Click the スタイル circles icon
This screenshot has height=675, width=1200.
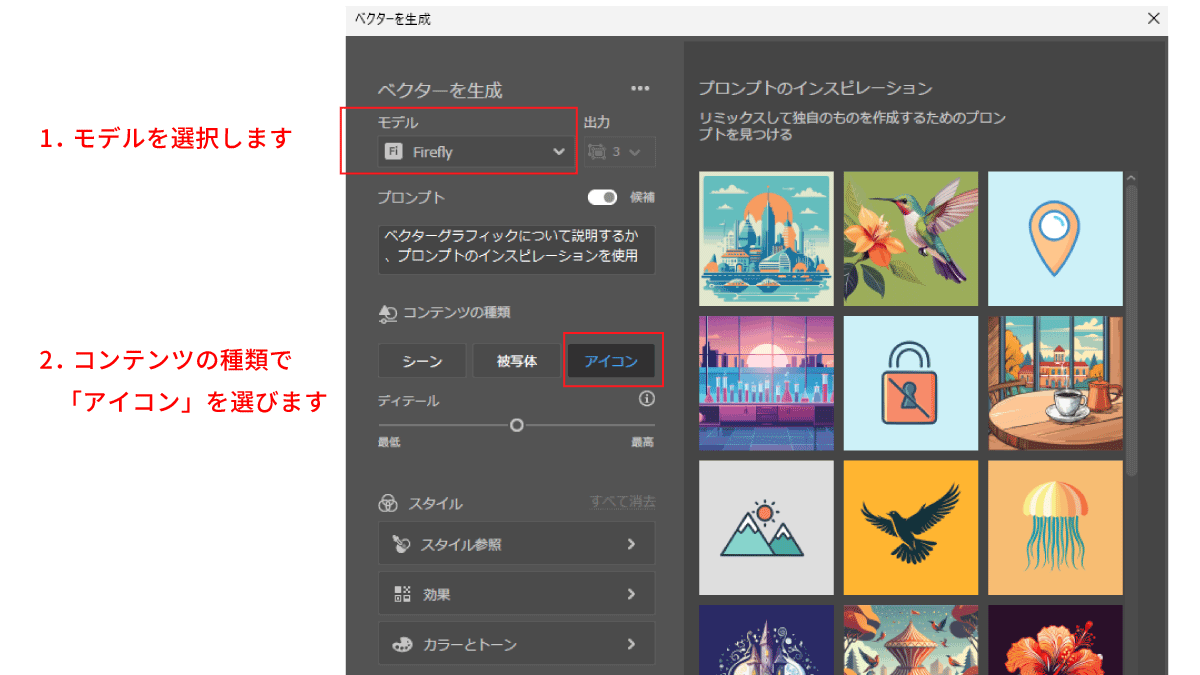(x=388, y=503)
